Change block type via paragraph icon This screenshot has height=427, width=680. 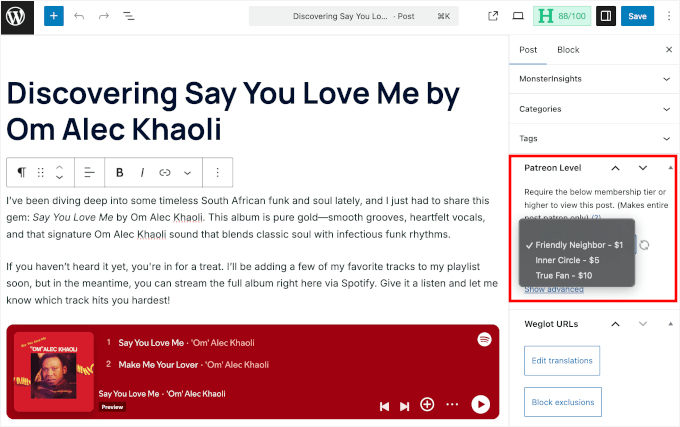click(x=21, y=173)
